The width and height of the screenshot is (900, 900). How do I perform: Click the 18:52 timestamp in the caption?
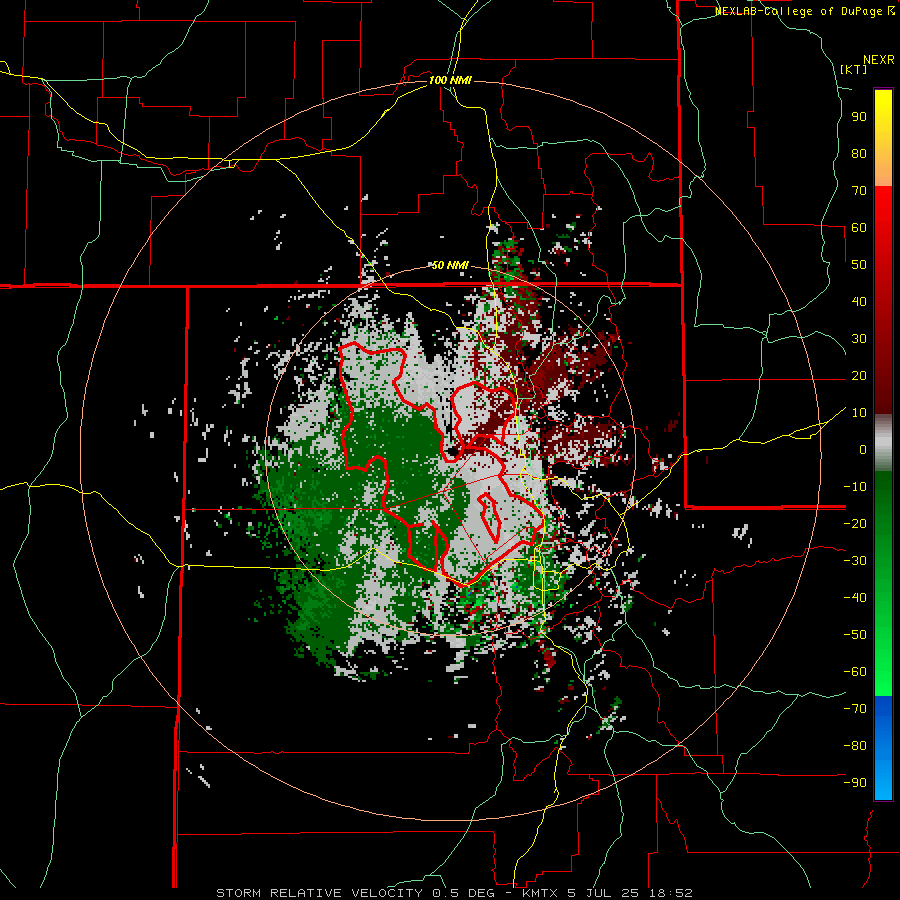(670, 893)
